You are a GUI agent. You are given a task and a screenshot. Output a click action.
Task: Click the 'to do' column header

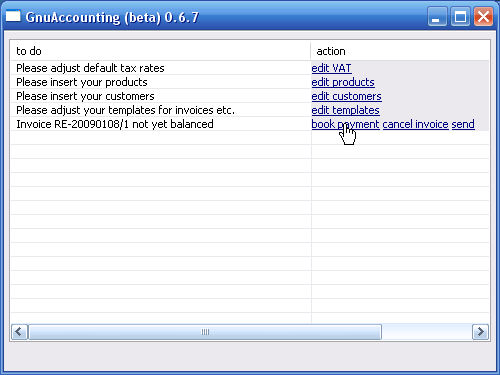point(161,51)
